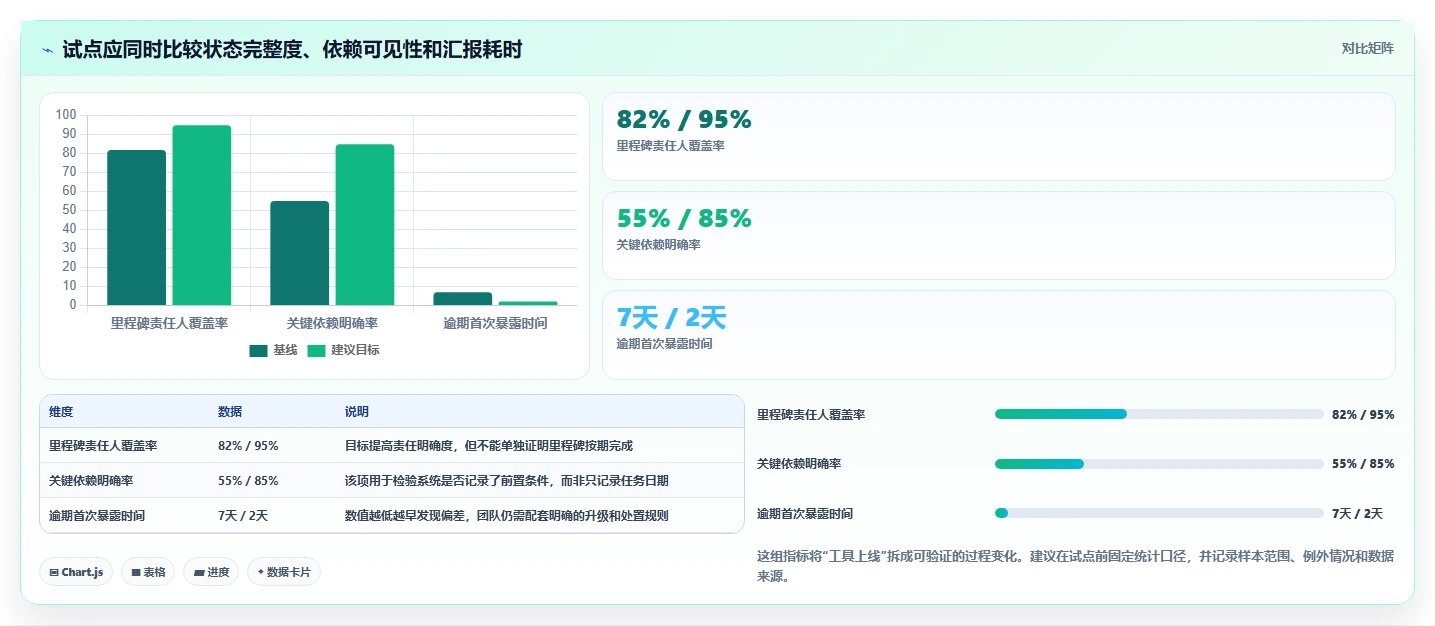This screenshot has height=626, width=1435.
Task: Click the light green 建议目标 legend swatch
Action: pyautogui.click(x=316, y=350)
